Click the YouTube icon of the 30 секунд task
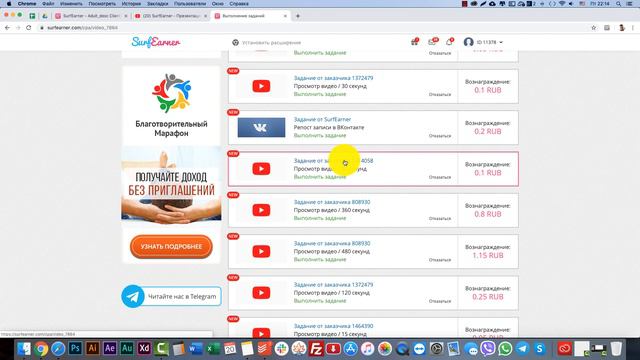The width and height of the screenshot is (640, 360). coord(261,86)
